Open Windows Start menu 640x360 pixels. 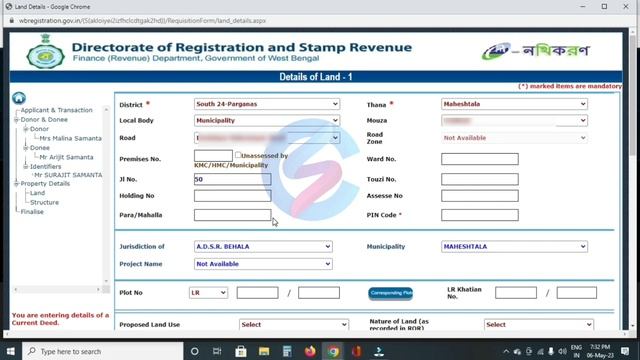(x=11, y=351)
